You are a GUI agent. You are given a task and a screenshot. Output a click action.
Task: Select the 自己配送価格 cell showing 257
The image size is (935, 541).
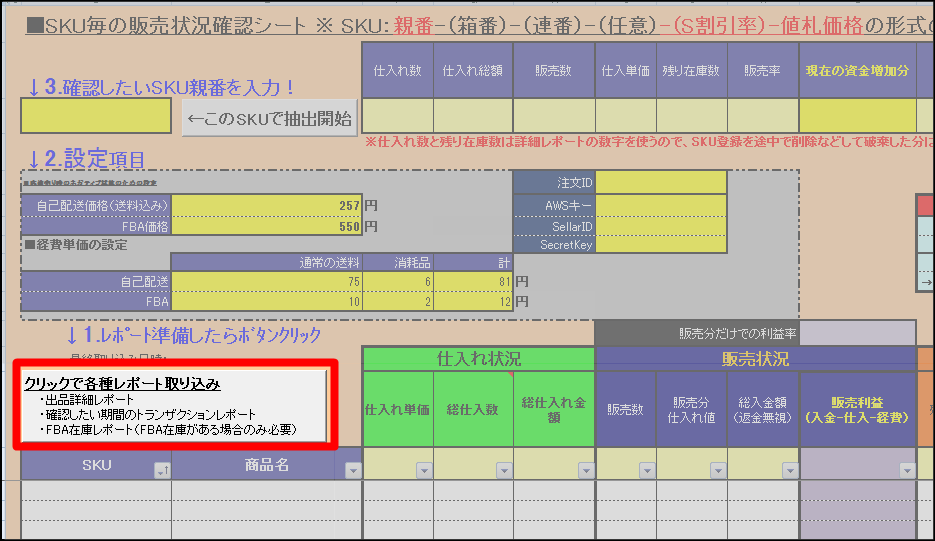coord(266,205)
